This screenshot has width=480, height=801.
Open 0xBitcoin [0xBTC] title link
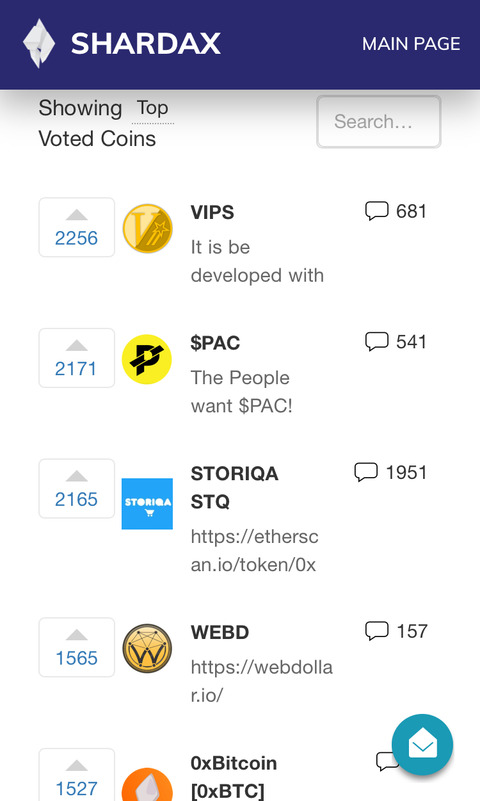click(x=233, y=776)
